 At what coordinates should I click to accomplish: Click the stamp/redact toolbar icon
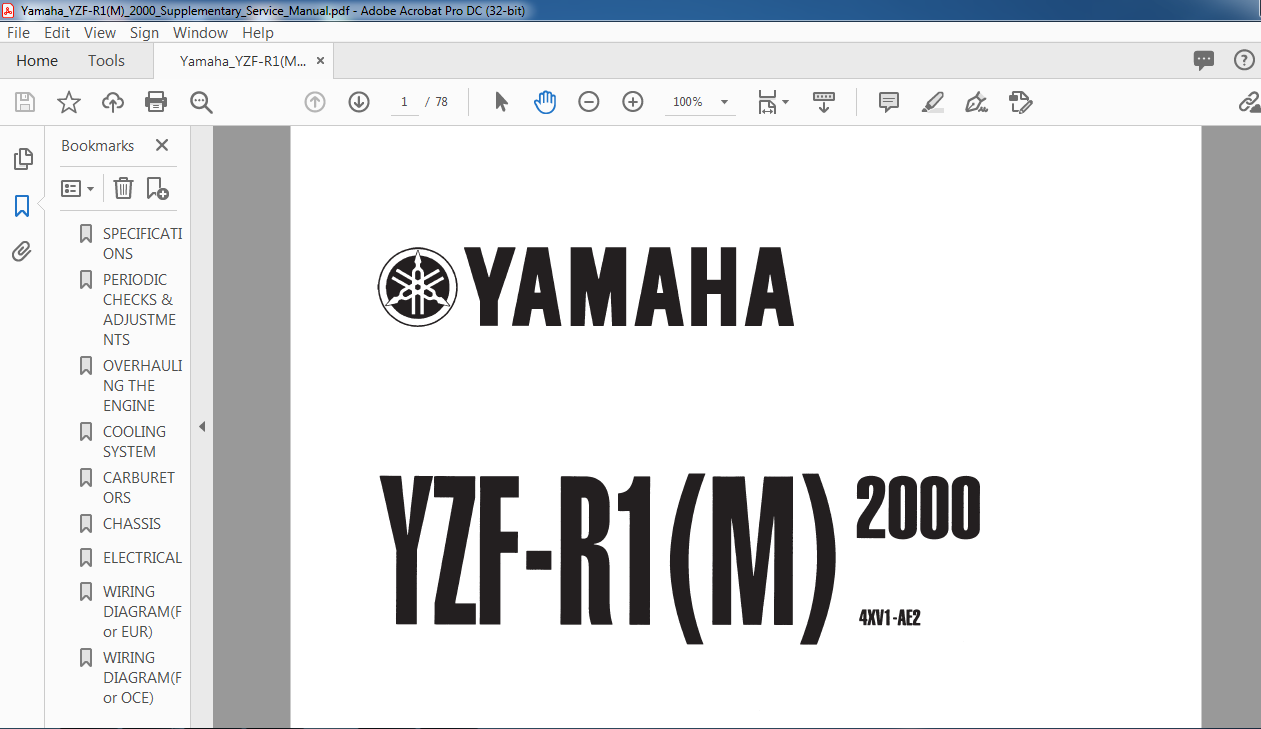[x=1020, y=102]
